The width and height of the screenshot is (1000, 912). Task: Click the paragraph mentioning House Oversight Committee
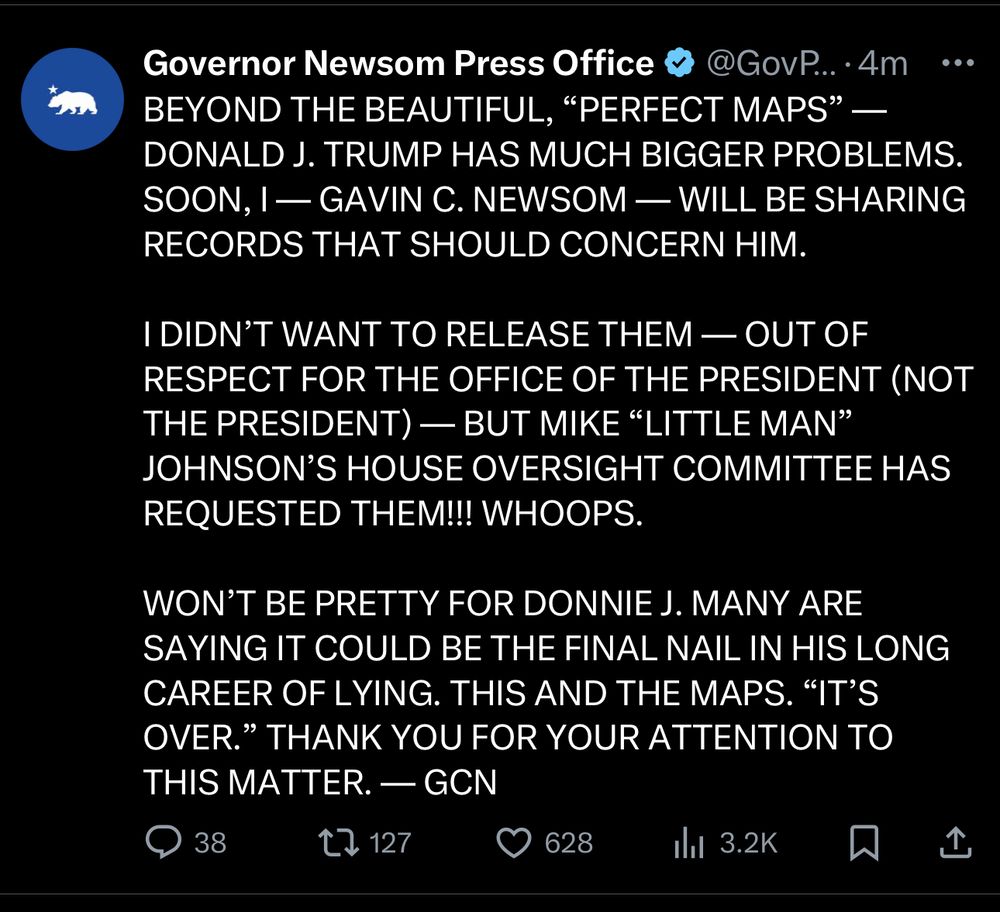click(558, 423)
